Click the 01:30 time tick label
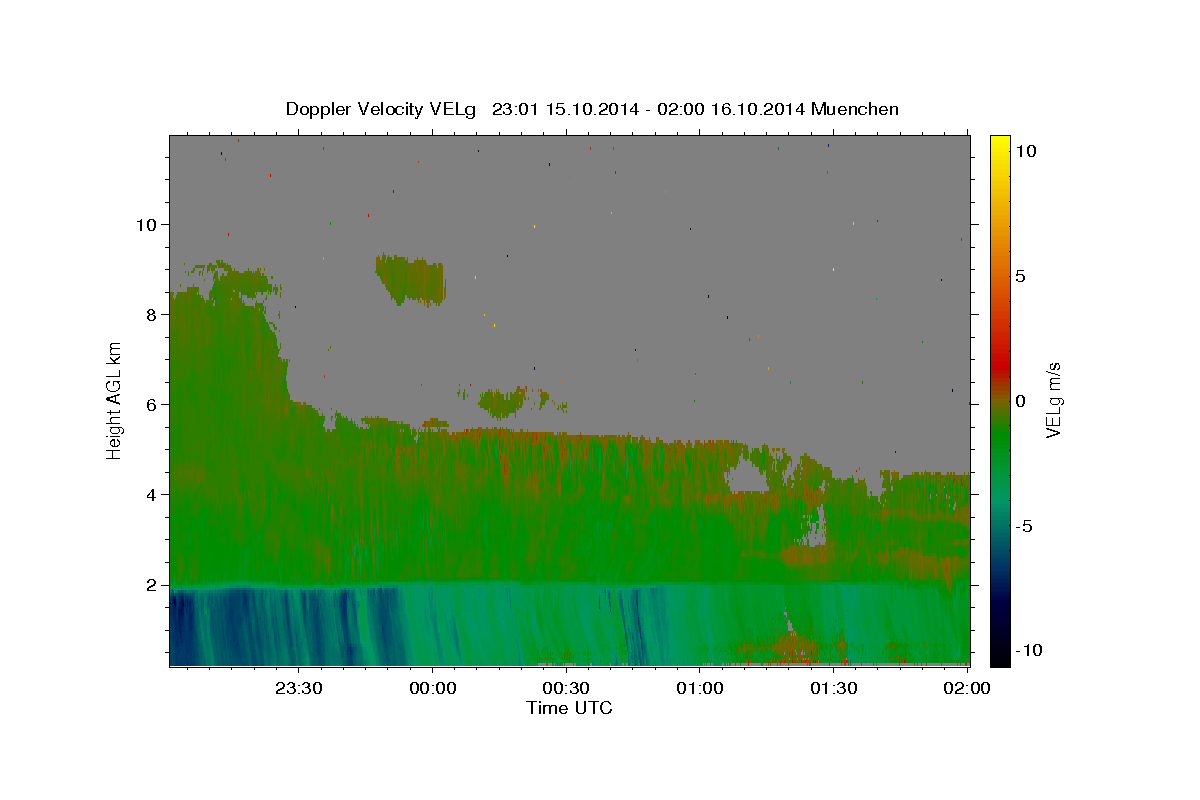1200x800 pixels. pos(834,688)
